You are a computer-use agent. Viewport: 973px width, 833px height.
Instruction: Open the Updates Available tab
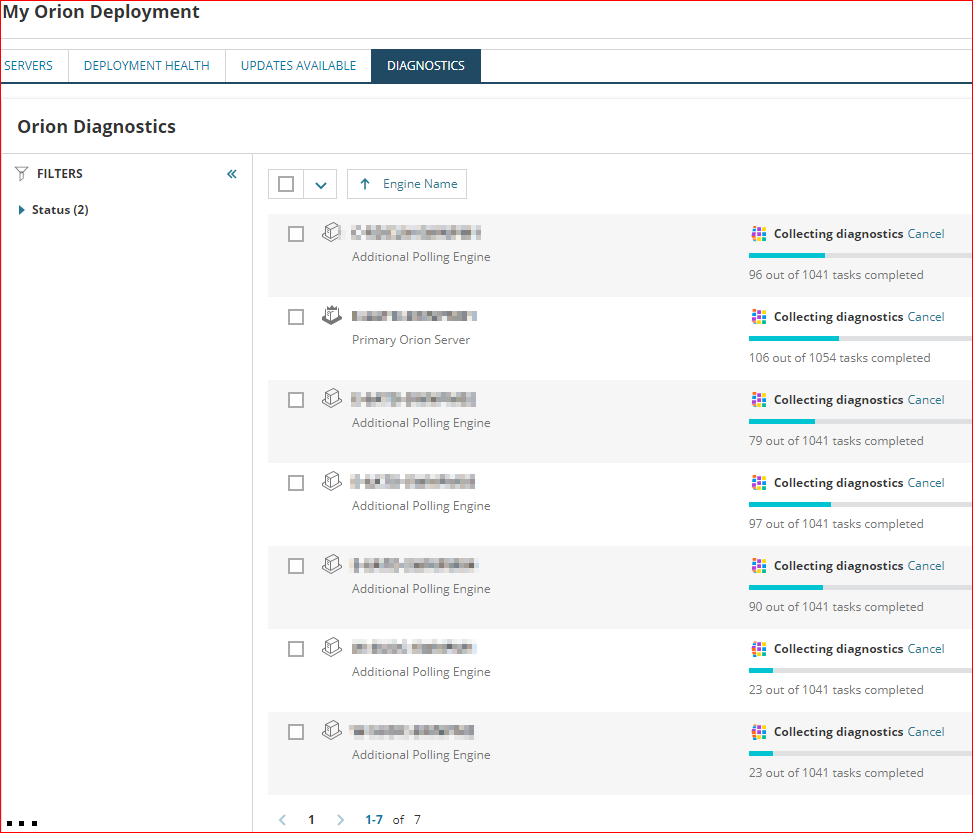(298, 65)
